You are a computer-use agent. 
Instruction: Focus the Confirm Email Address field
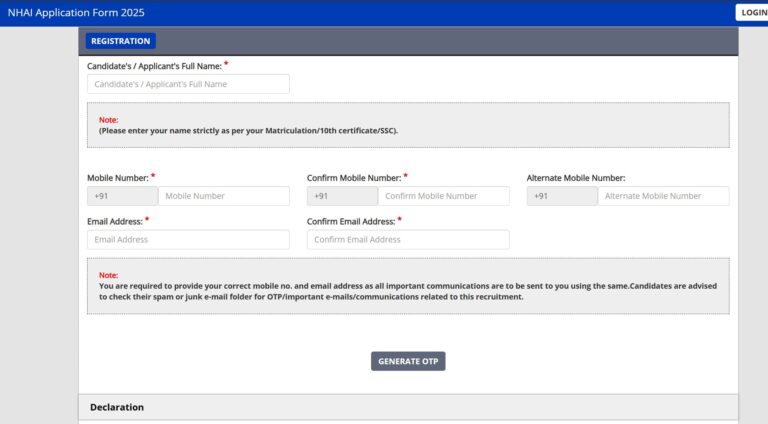408,240
